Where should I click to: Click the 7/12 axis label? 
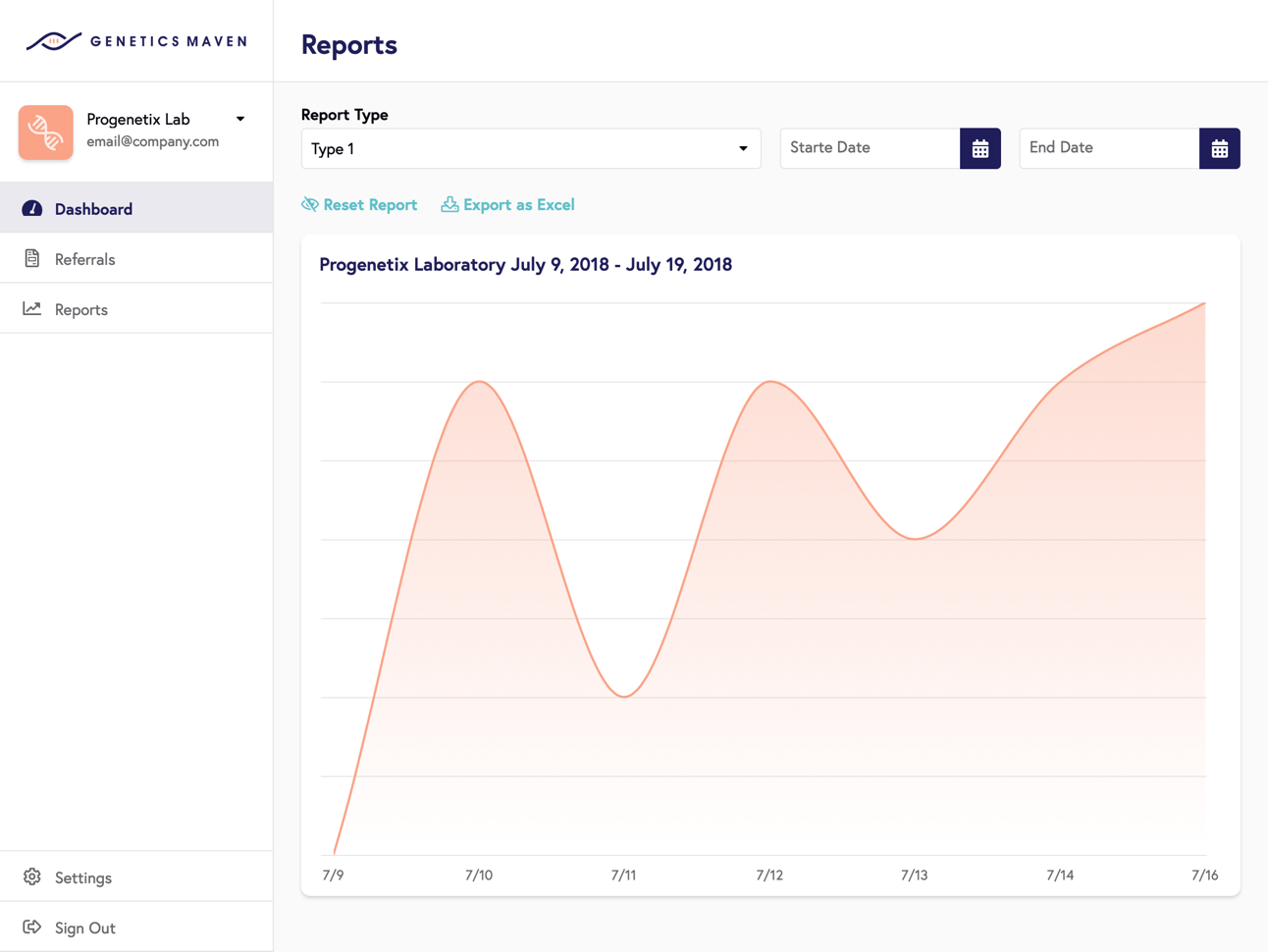point(769,874)
